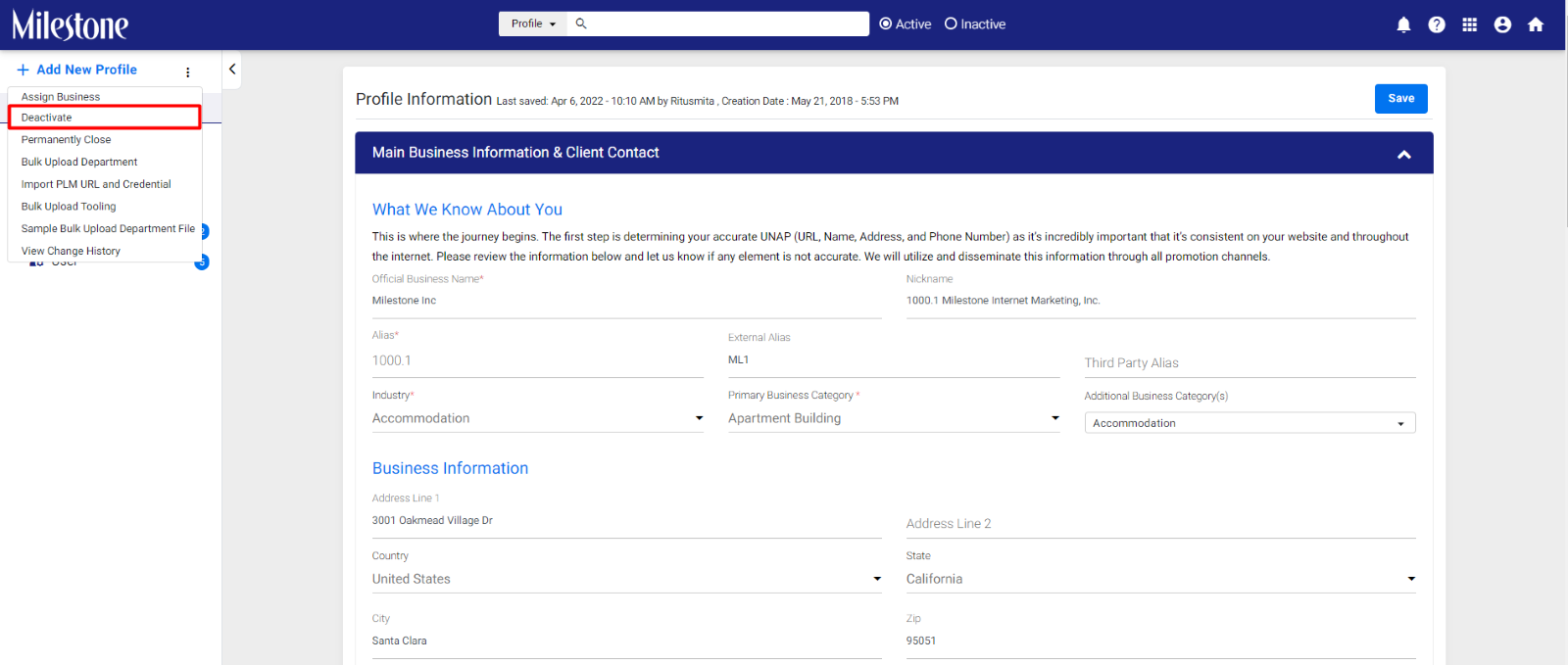Open the Primary Business Category dropdown

894,418
